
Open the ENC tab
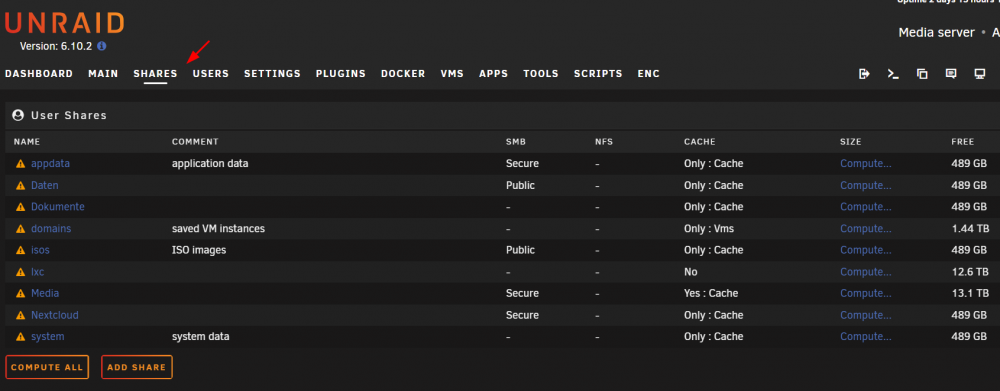click(649, 74)
